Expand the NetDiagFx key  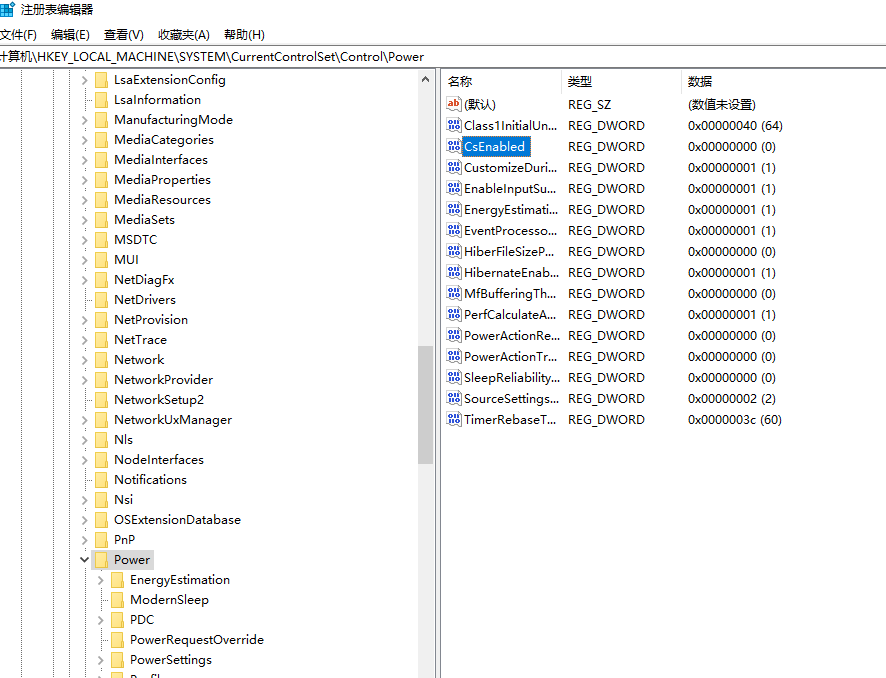tap(85, 280)
